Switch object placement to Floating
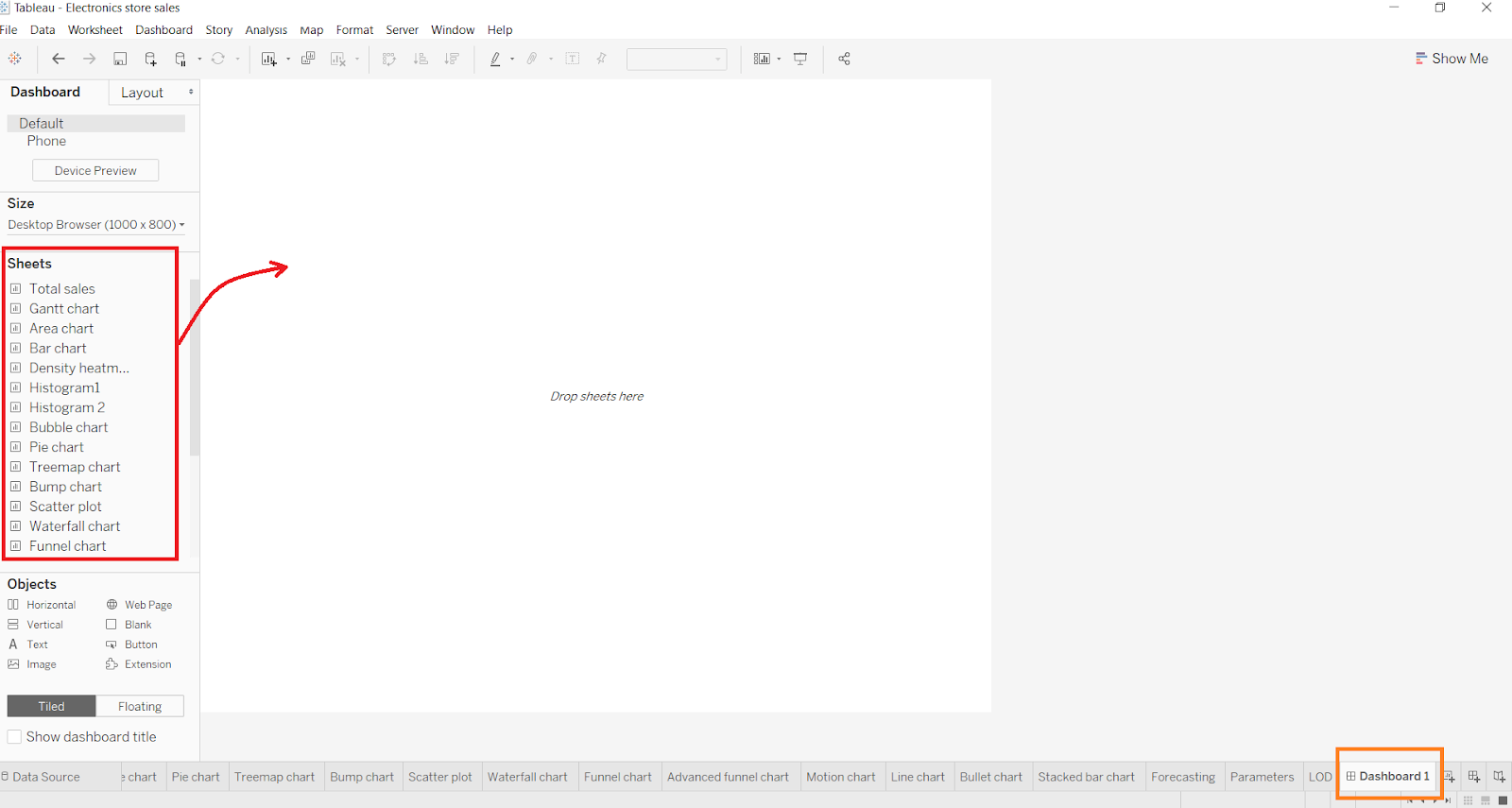Viewport: 1512px width, 808px height. (x=140, y=706)
